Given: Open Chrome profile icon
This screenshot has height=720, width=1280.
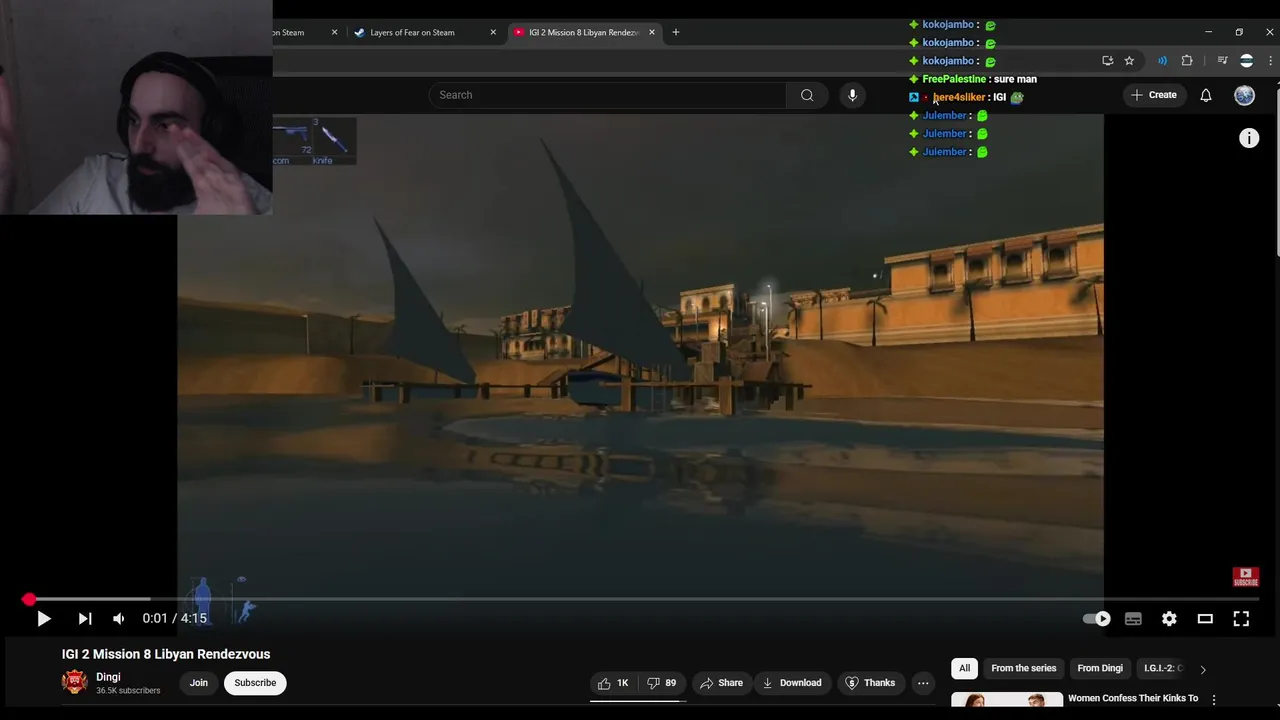Looking at the screenshot, I should [x=1246, y=61].
